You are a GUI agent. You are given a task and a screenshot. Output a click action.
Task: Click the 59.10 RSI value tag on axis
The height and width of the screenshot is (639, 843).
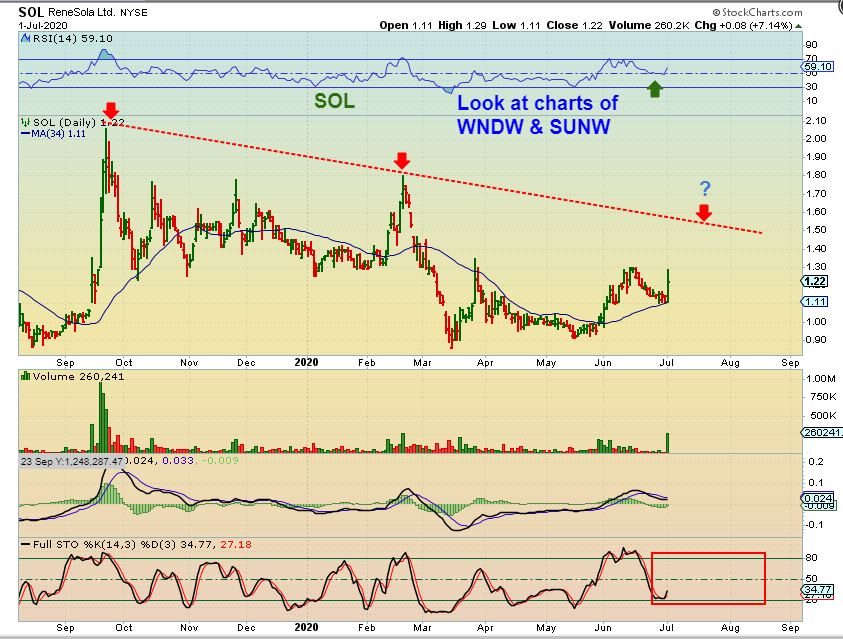818,67
